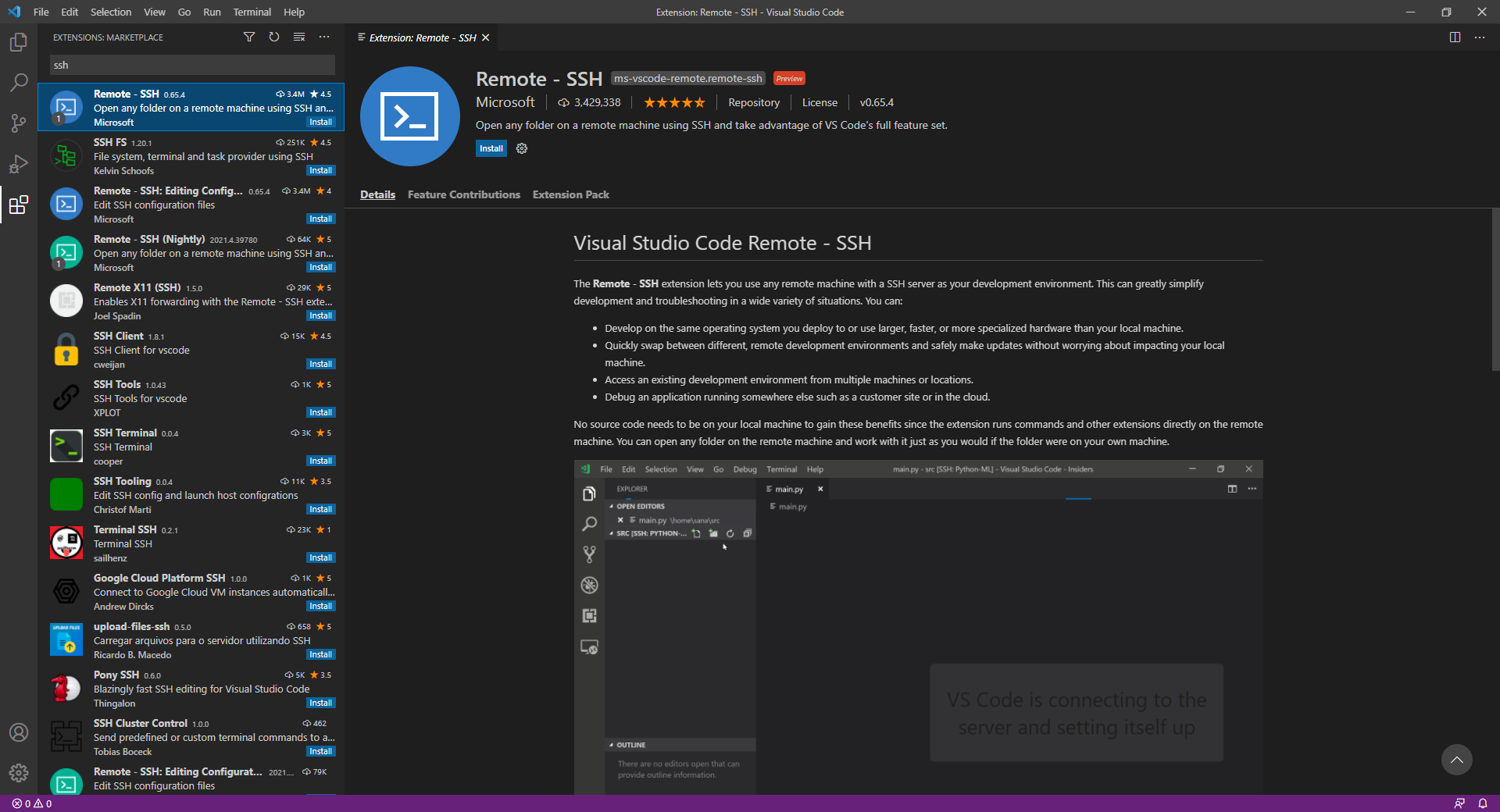Open the File menu

(41, 12)
